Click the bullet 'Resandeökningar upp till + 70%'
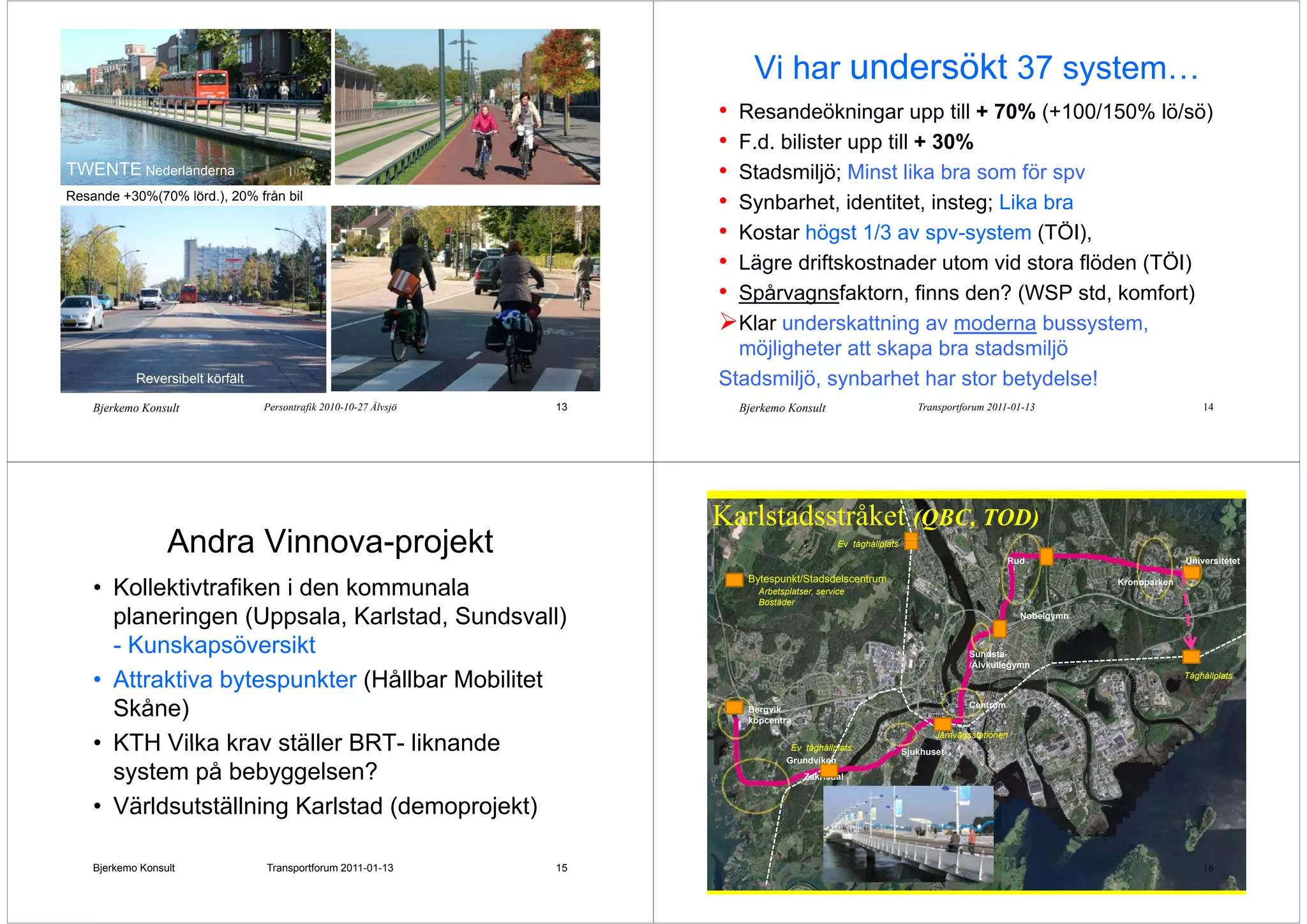 coord(887,112)
